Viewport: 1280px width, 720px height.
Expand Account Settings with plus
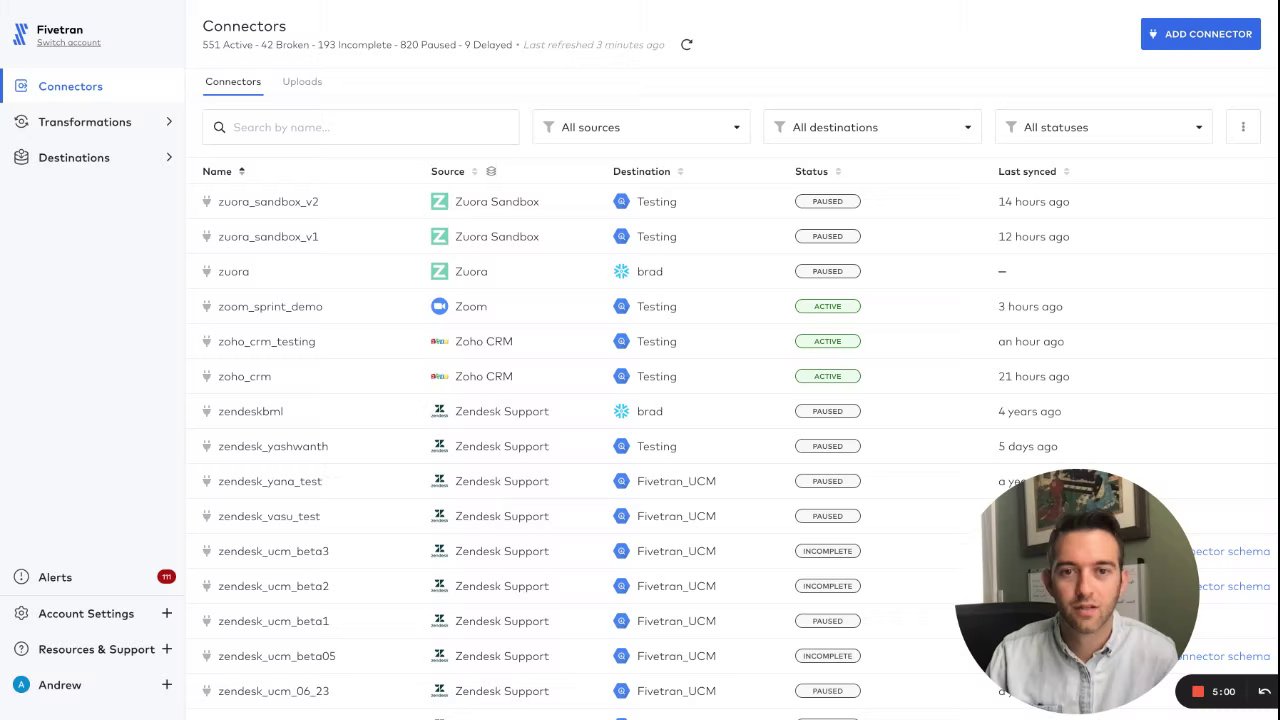[x=167, y=613]
